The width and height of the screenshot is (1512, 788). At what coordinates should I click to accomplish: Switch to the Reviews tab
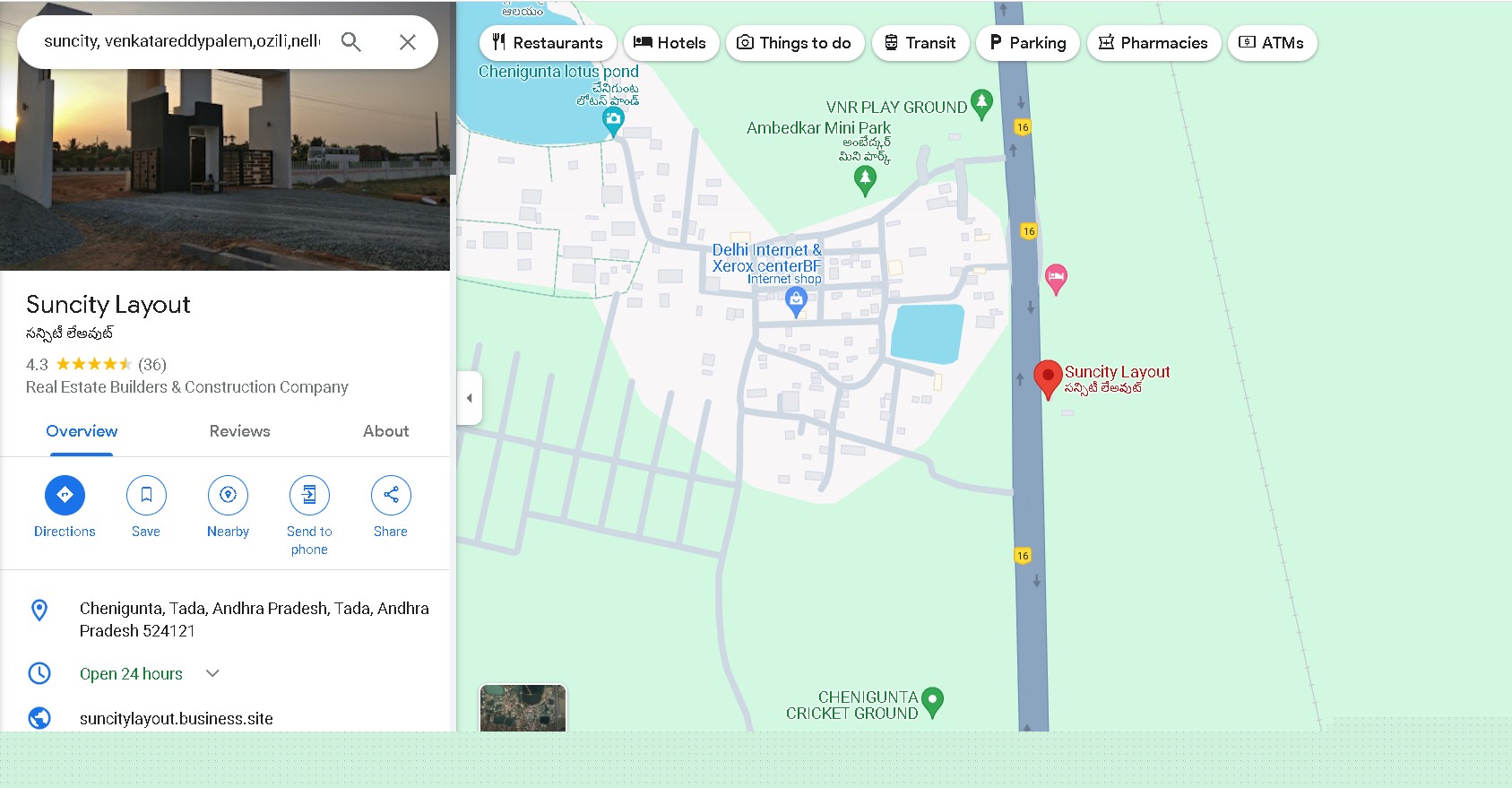click(239, 431)
